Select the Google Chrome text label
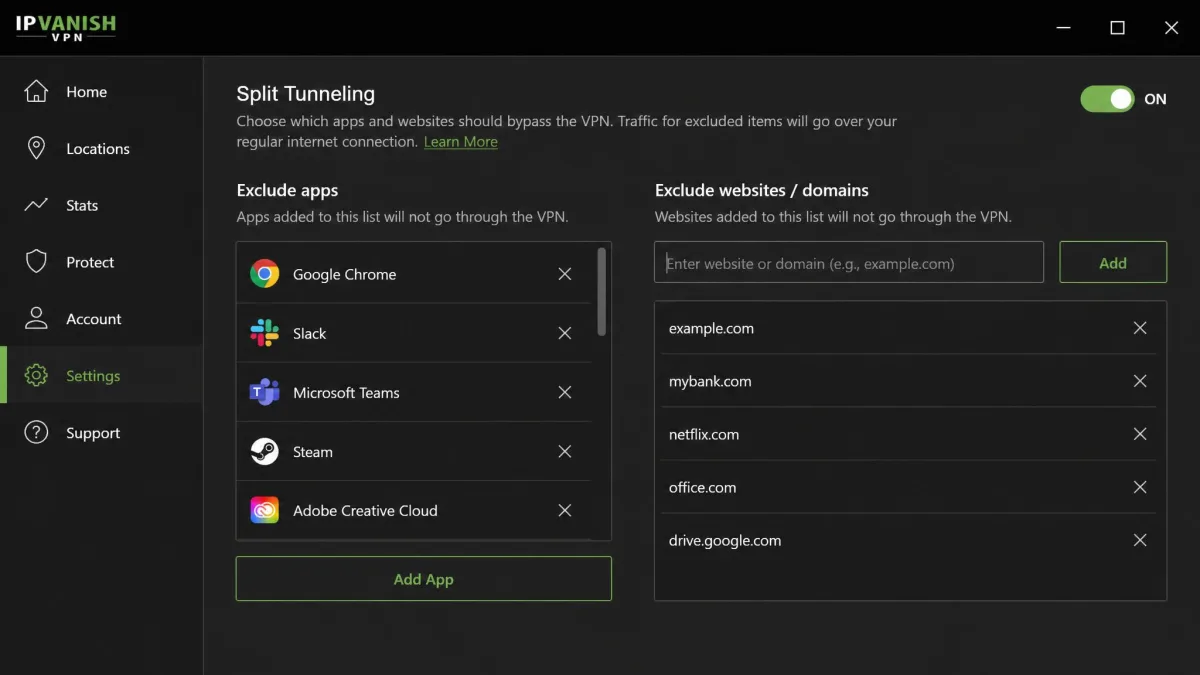Image resolution: width=1200 pixels, height=675 pixels. point(344,274)
